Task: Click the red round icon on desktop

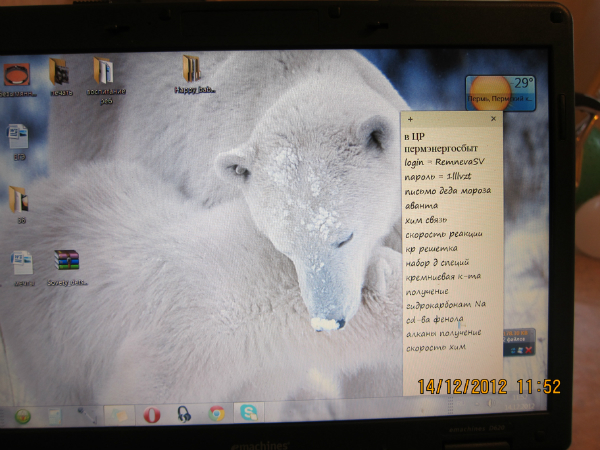Action: click(x=17, y=74)
